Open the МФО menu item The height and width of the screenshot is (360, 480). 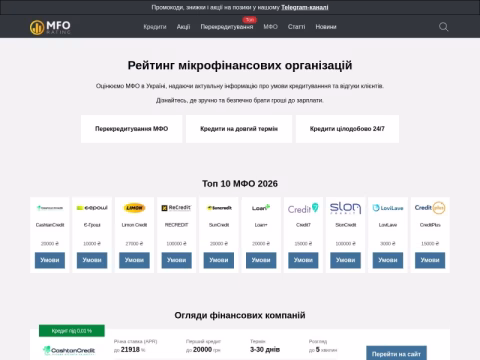[270, 27]
